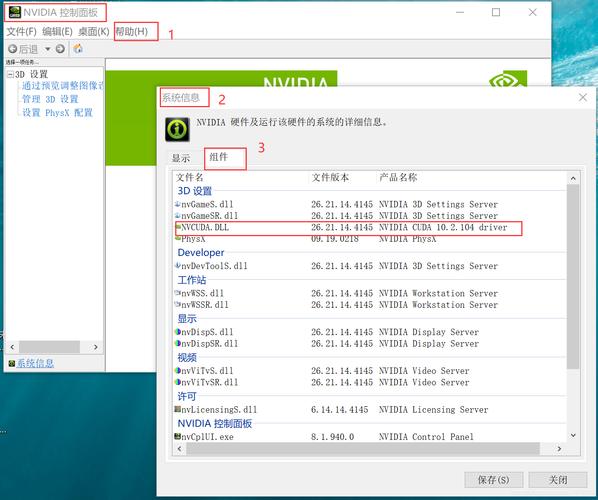Select the nvGameS.dll row
Screen dimensions: 598x500
370,204
